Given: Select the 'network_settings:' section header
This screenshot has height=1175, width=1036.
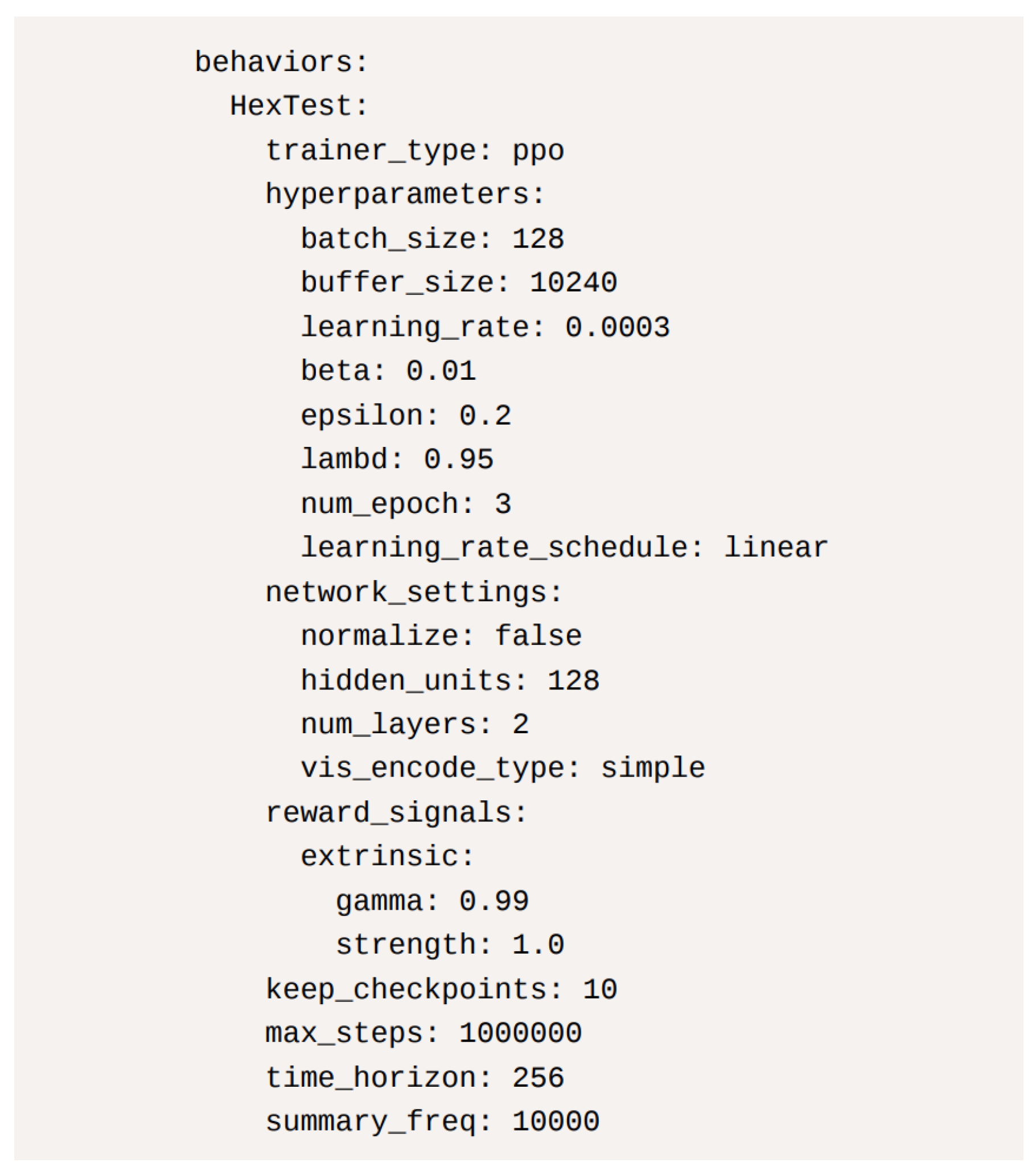Looking at the screenshot, I should coord(414,593).
